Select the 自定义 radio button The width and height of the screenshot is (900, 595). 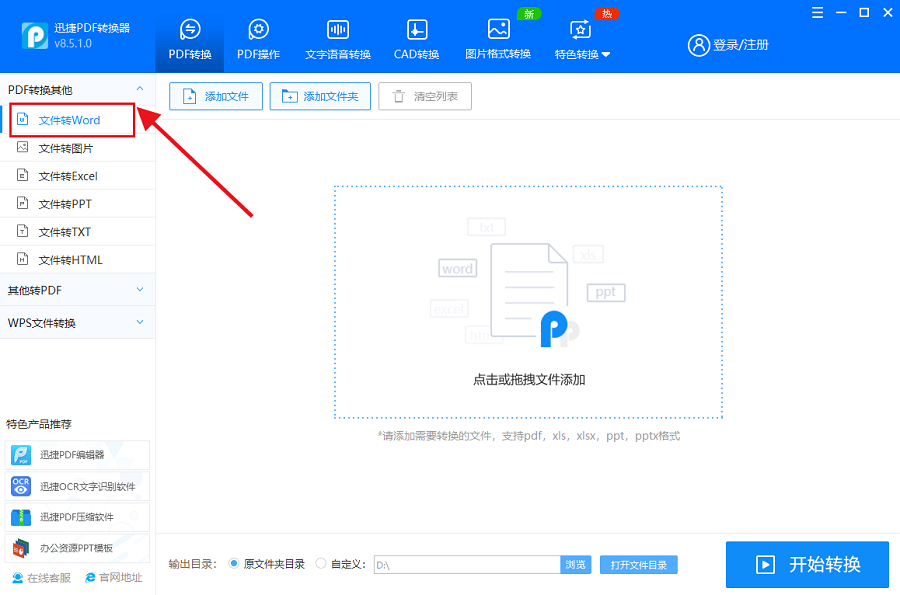tap(321, 563)
